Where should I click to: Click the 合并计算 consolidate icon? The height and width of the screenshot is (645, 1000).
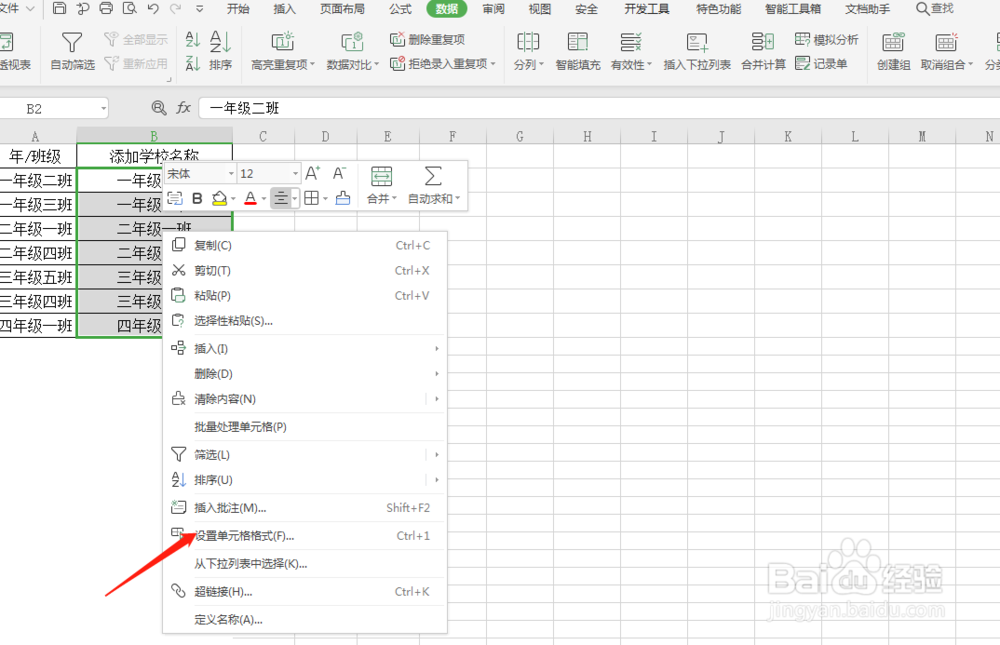(x=762, y=50)
